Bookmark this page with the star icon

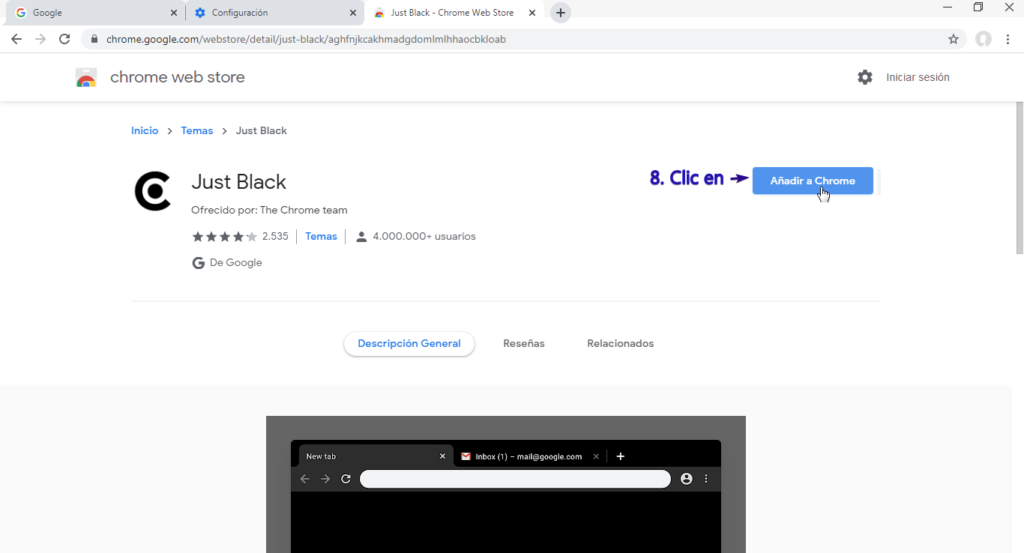[953, 39]
